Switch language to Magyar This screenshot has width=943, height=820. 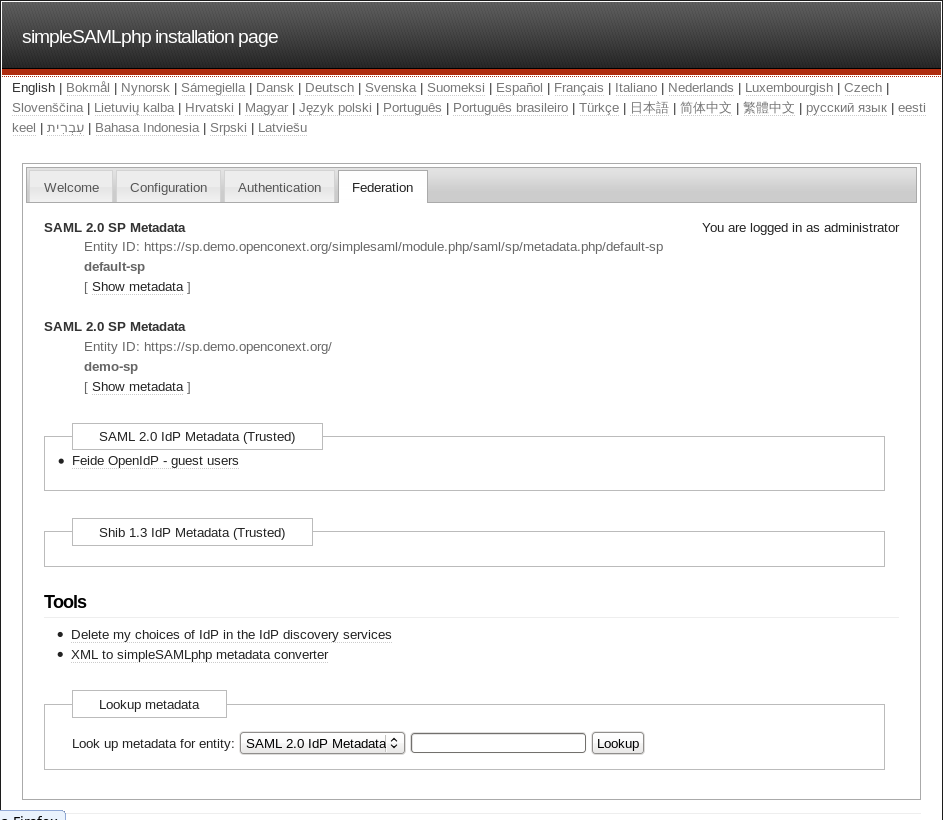coord(266,108)
